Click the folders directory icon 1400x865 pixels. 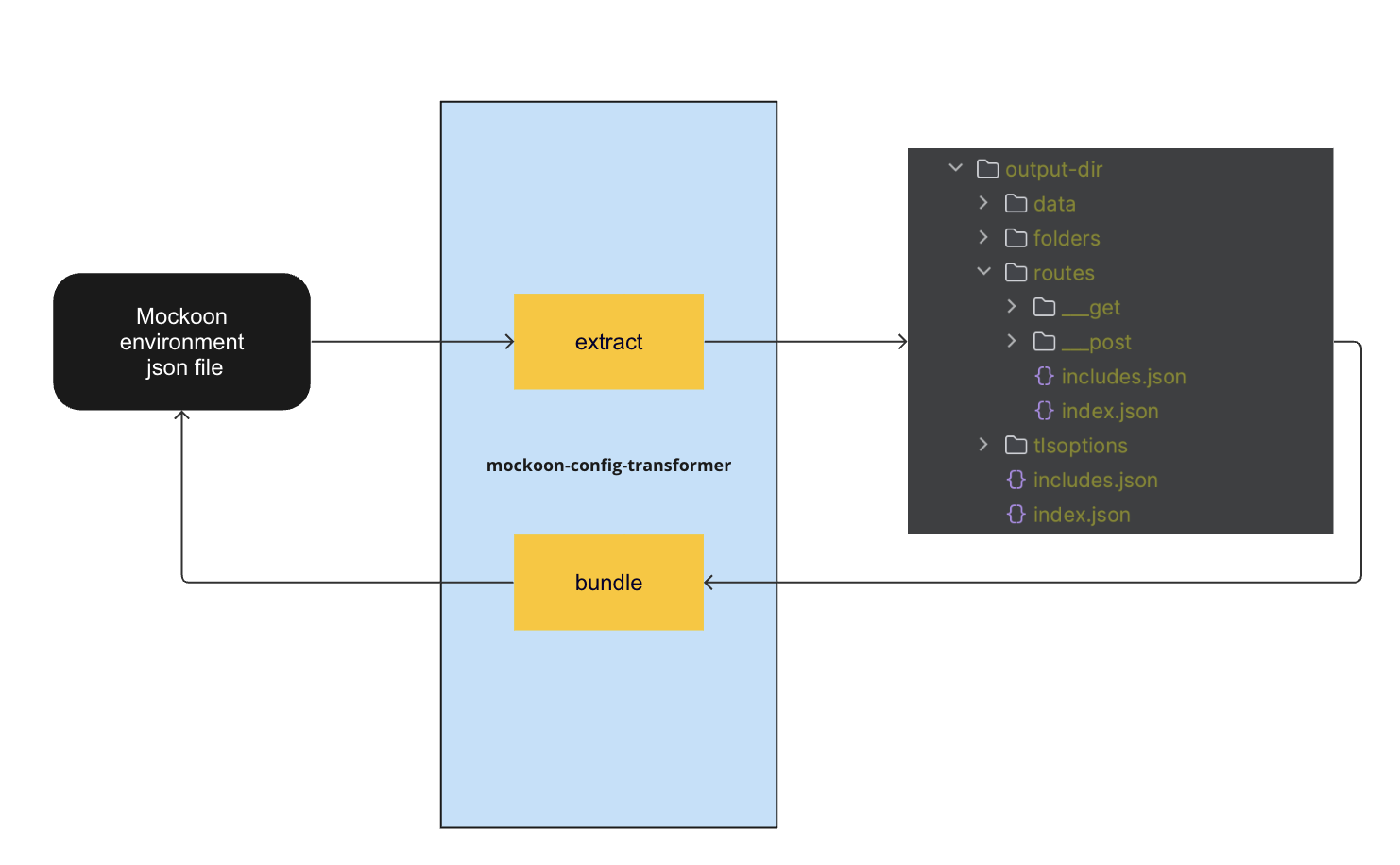(x=1016, y=238)
